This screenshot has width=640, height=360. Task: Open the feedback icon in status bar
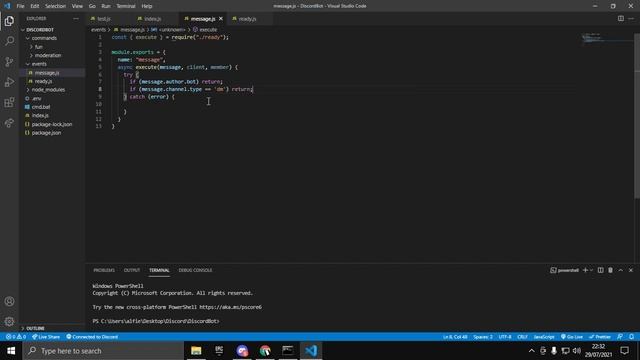[x=620, y=337]
